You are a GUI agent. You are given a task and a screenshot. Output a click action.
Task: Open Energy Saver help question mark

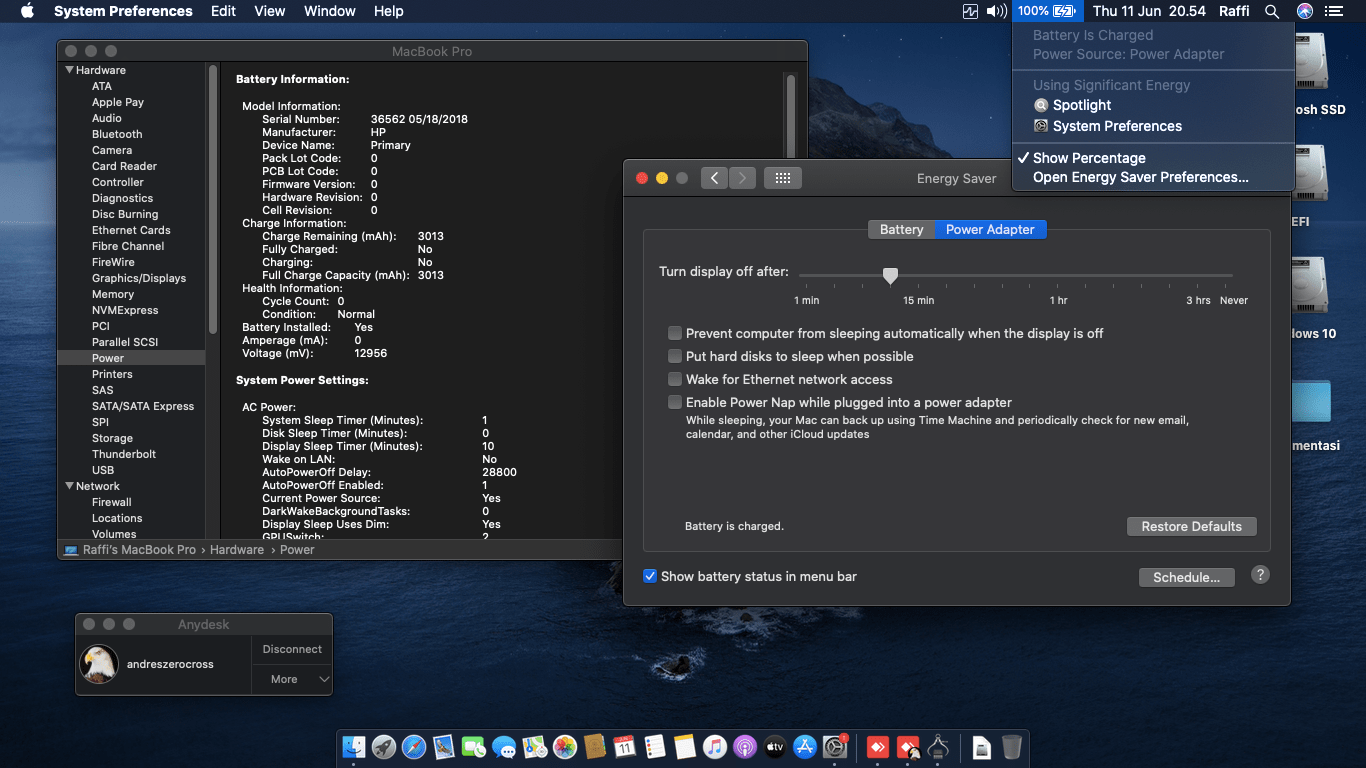(x=1260, y=575)
